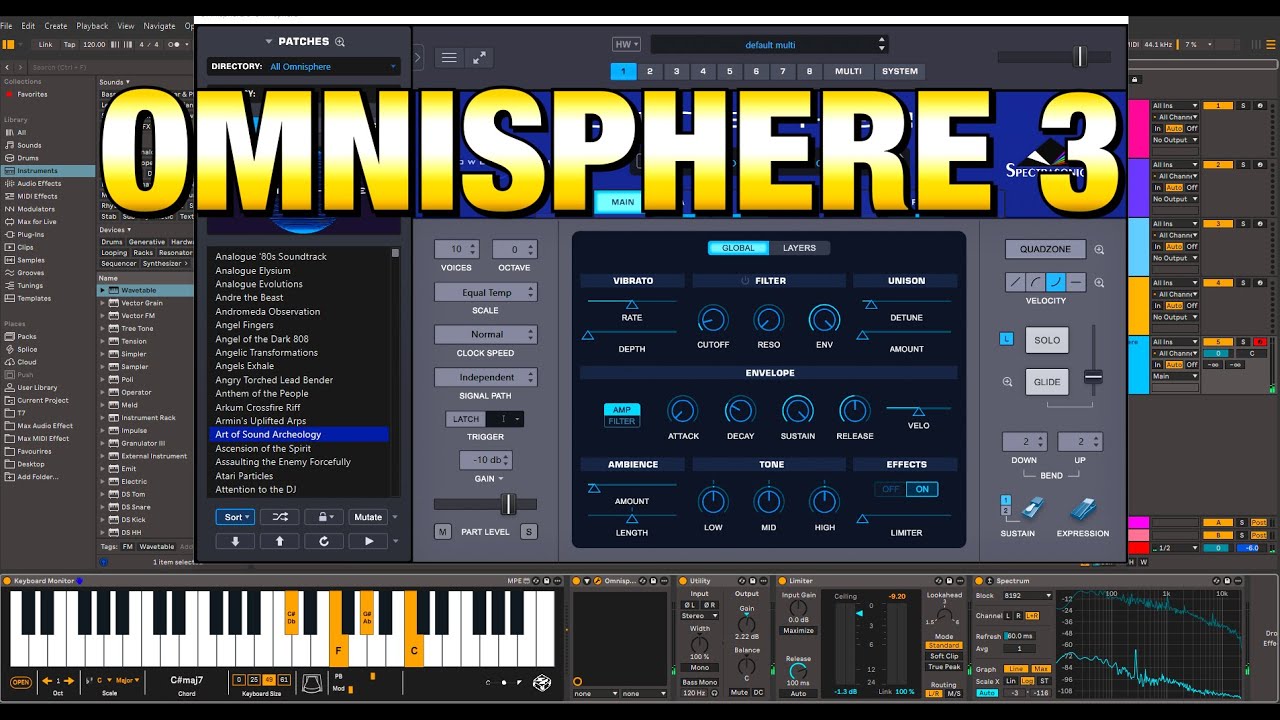Switch to the GLOBAL tab
The image size is (1280, 720).
click(739, 248)
